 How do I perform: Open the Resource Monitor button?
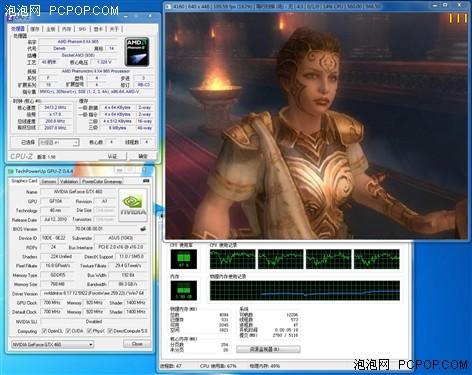point(268,349)
